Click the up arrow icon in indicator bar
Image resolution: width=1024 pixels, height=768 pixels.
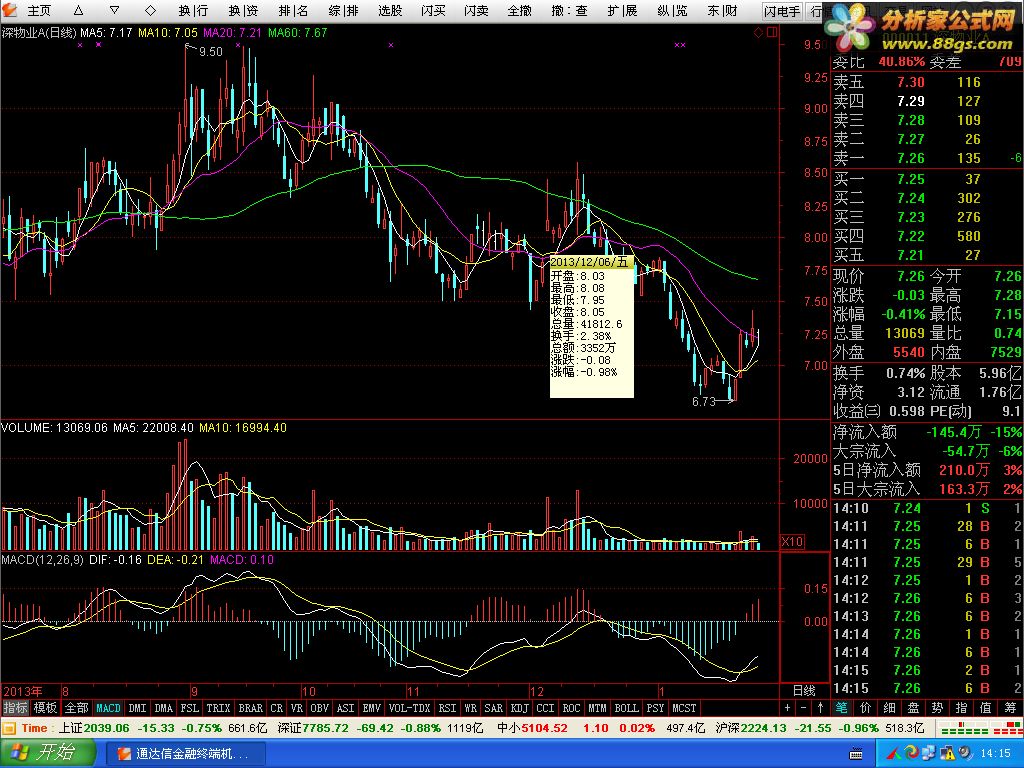click(820, 708)
